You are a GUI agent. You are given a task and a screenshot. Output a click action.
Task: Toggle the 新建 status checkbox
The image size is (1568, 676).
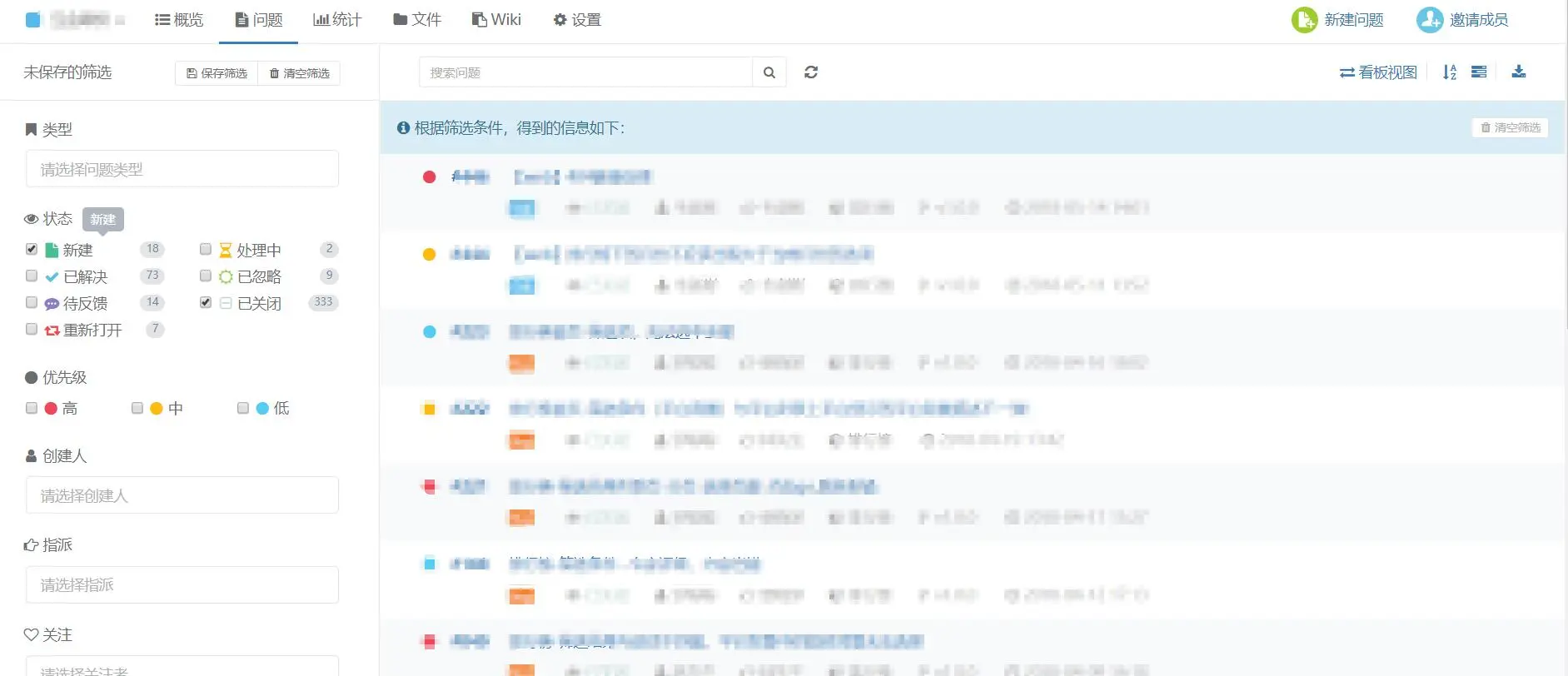pos(32,249)
